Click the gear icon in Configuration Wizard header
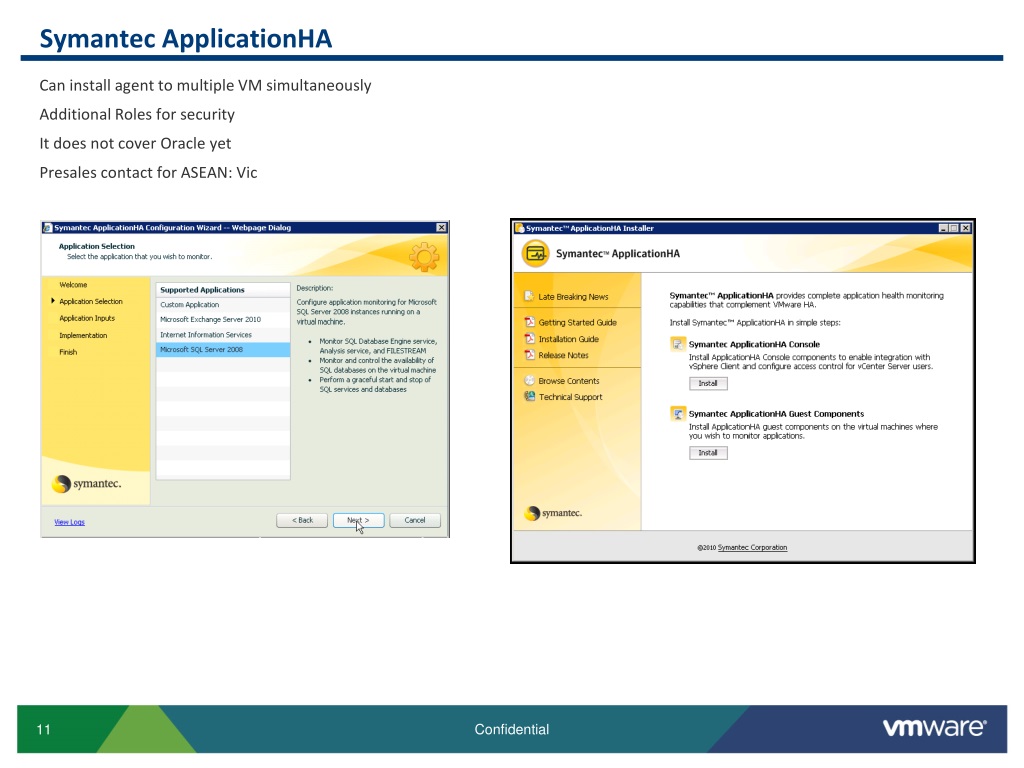 [424, 257]
